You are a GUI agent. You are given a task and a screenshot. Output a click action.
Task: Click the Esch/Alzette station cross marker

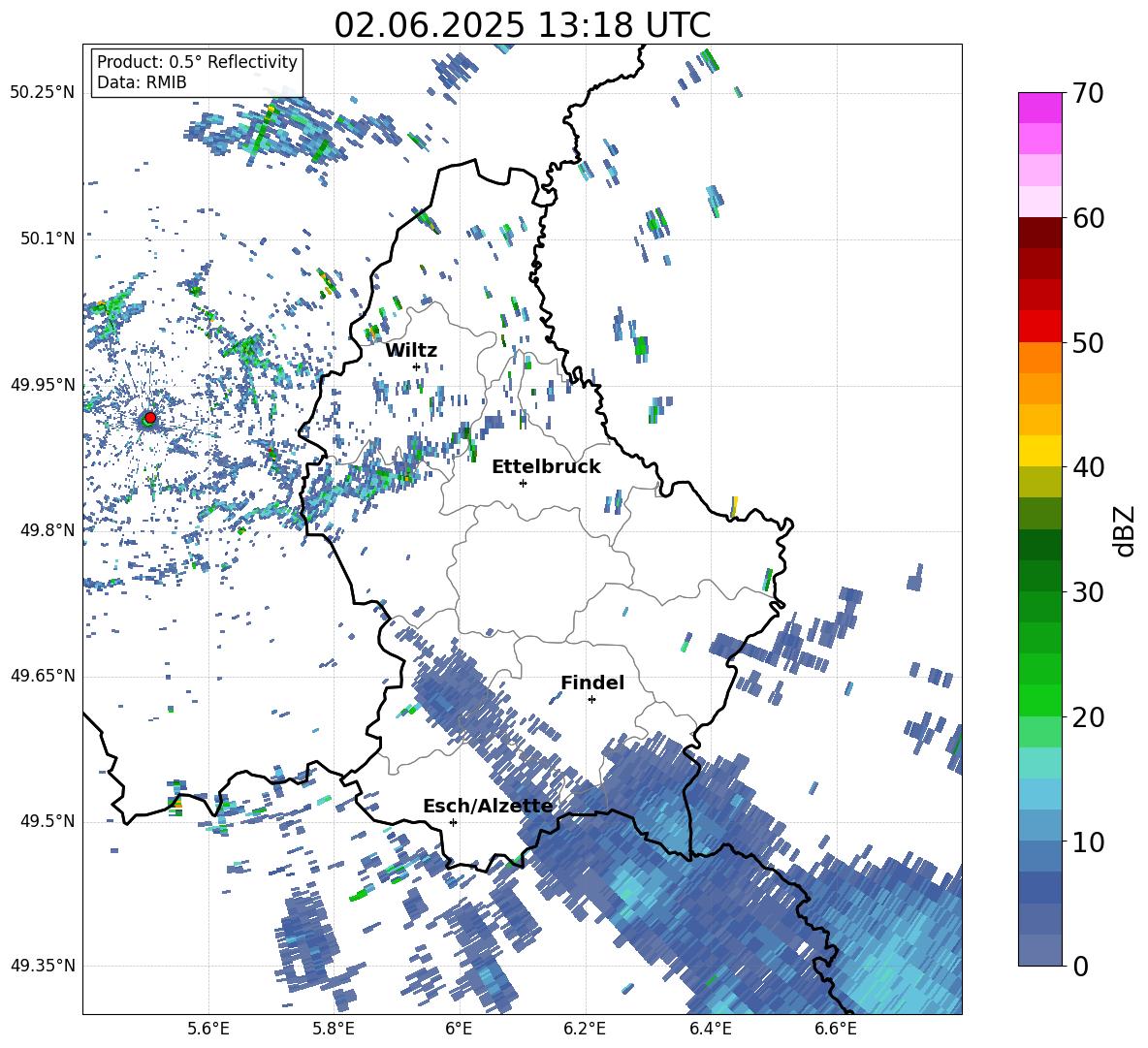453,822
